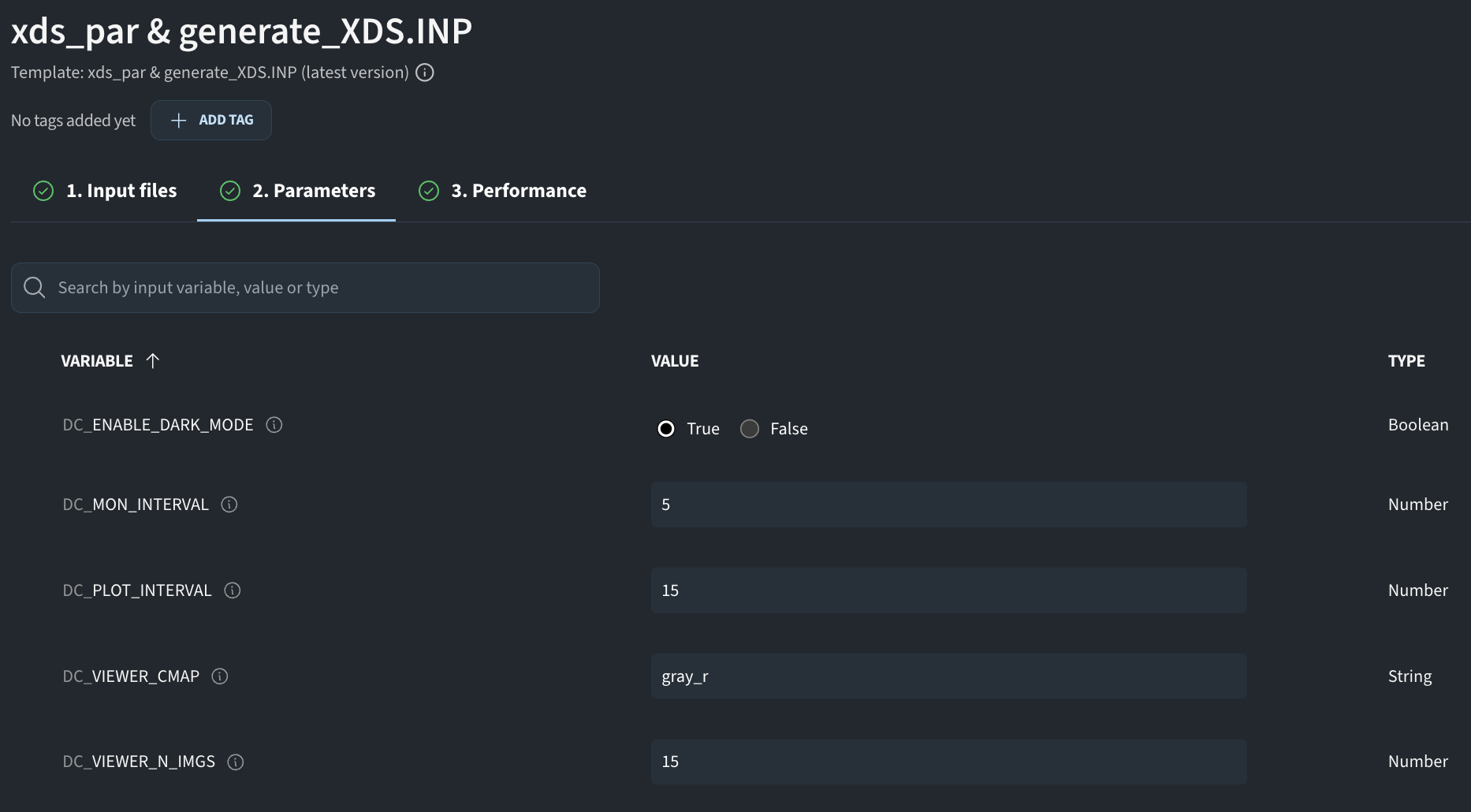
Task: Focus the search by input variable field
Action: pos(305,288)
